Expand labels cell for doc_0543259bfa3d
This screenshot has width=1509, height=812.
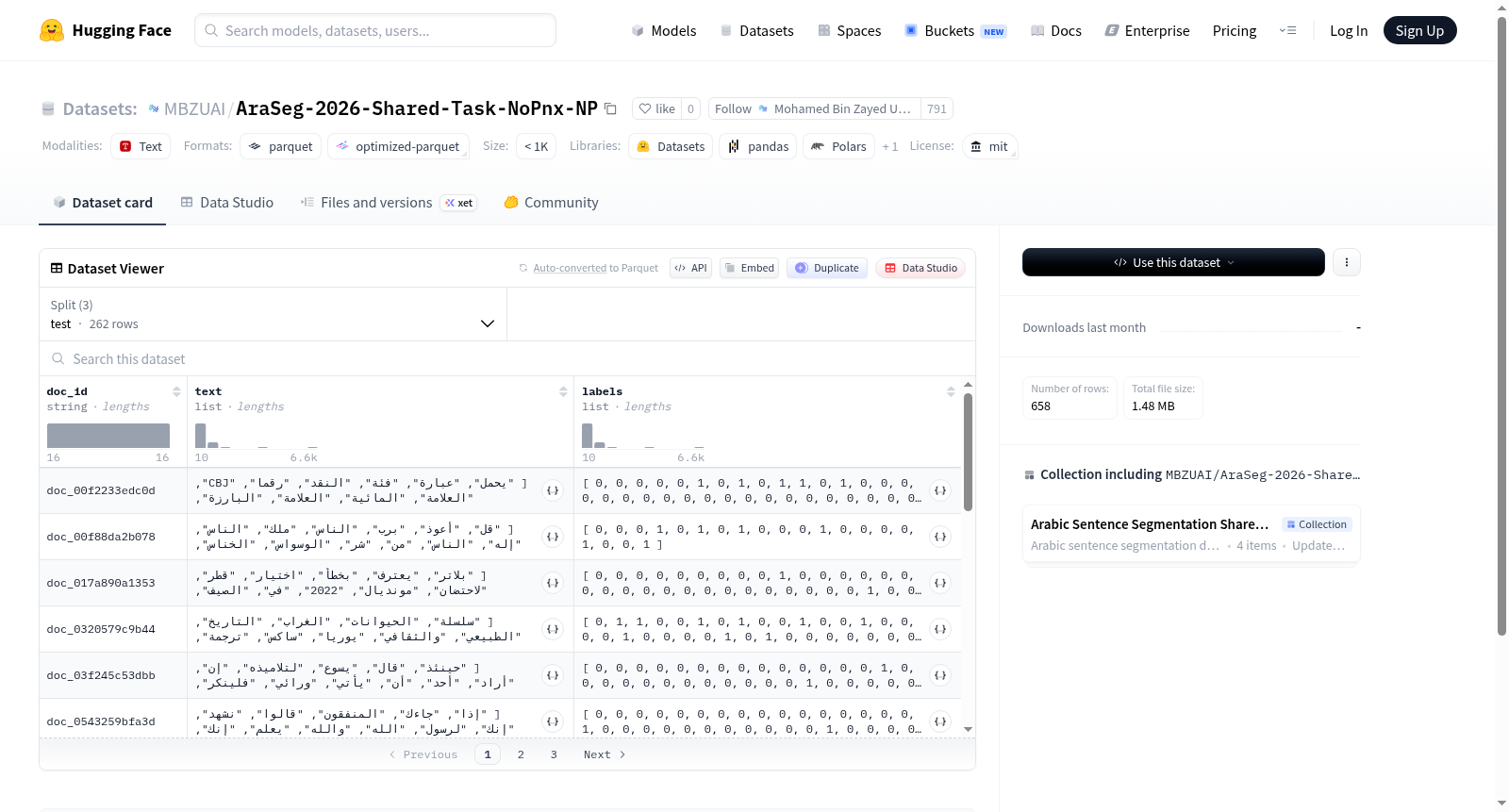click(x=940, y=721)
